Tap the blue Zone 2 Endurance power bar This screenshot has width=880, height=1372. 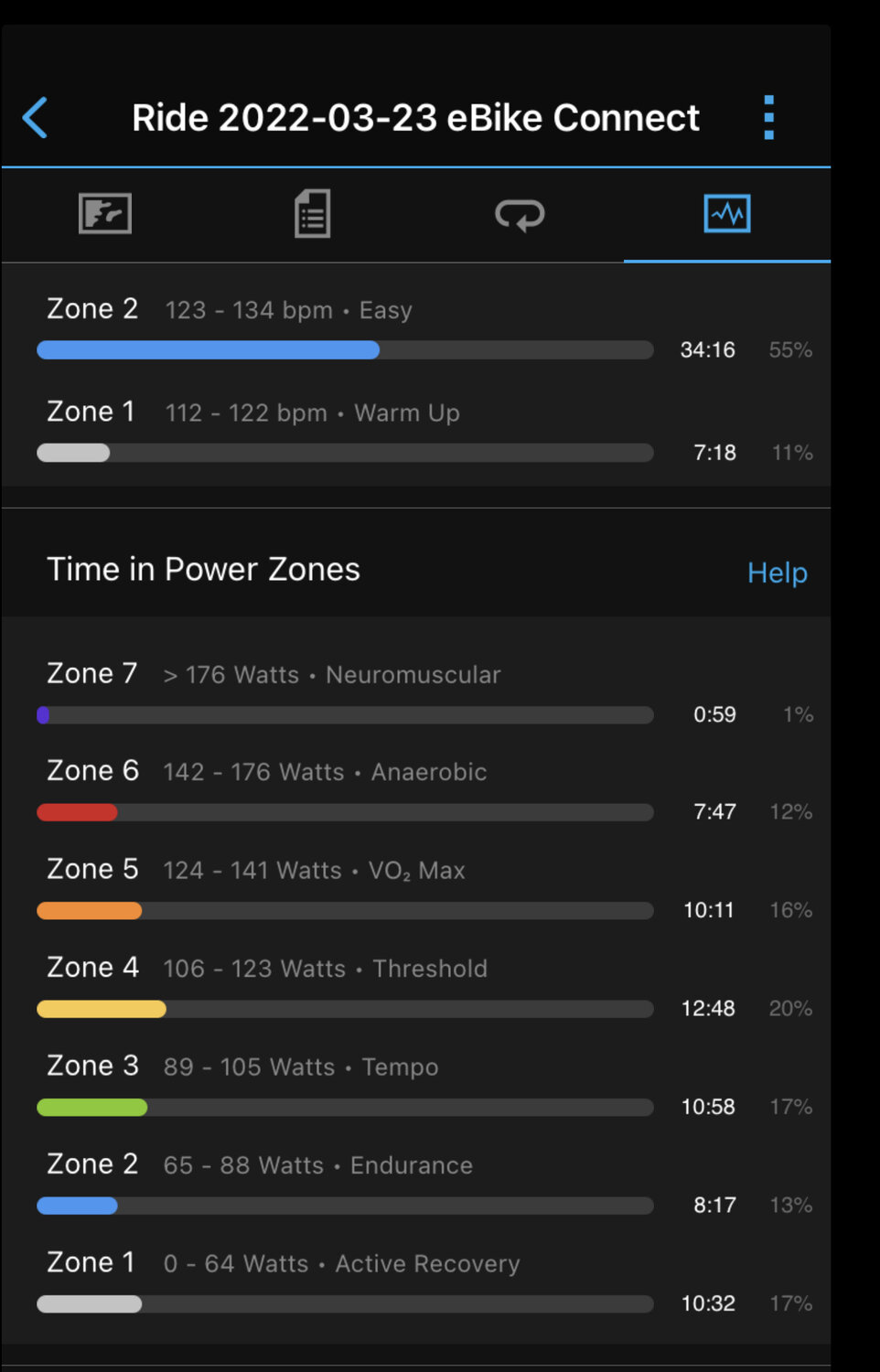click(77, 1206)
